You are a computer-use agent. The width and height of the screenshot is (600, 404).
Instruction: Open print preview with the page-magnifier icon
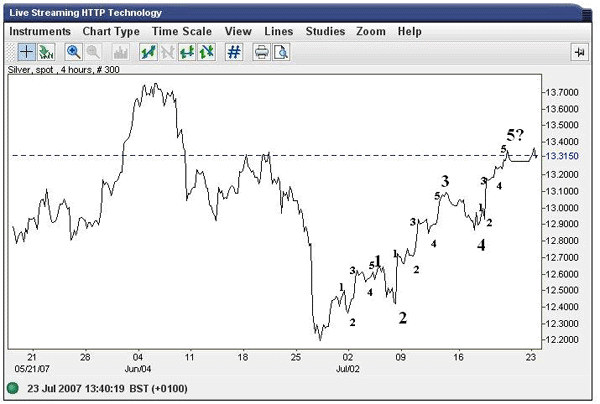tap(280, 52)
